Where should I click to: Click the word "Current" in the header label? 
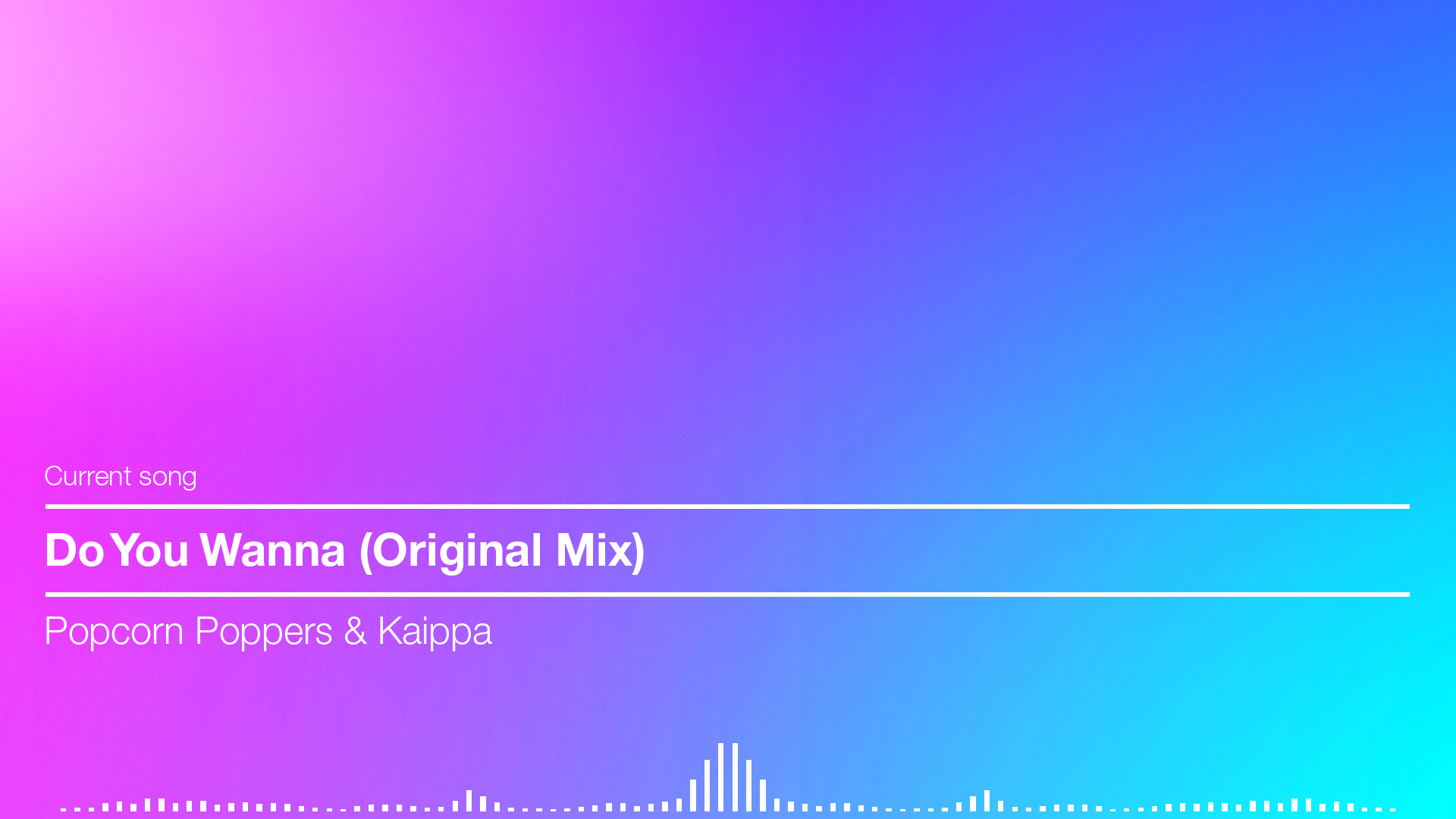pyautogui.click(x=88, y=476)
